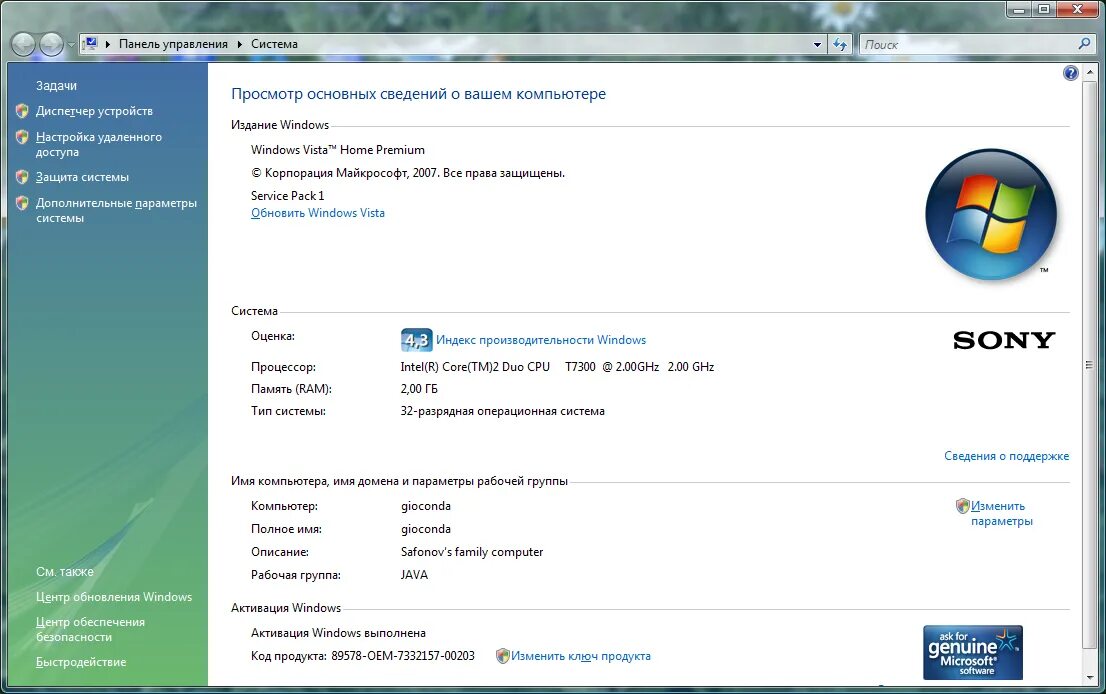Screen dimensions: 1106x694
Task: Click Windows Vista Home Premium edition text
Action: point(338,150)
